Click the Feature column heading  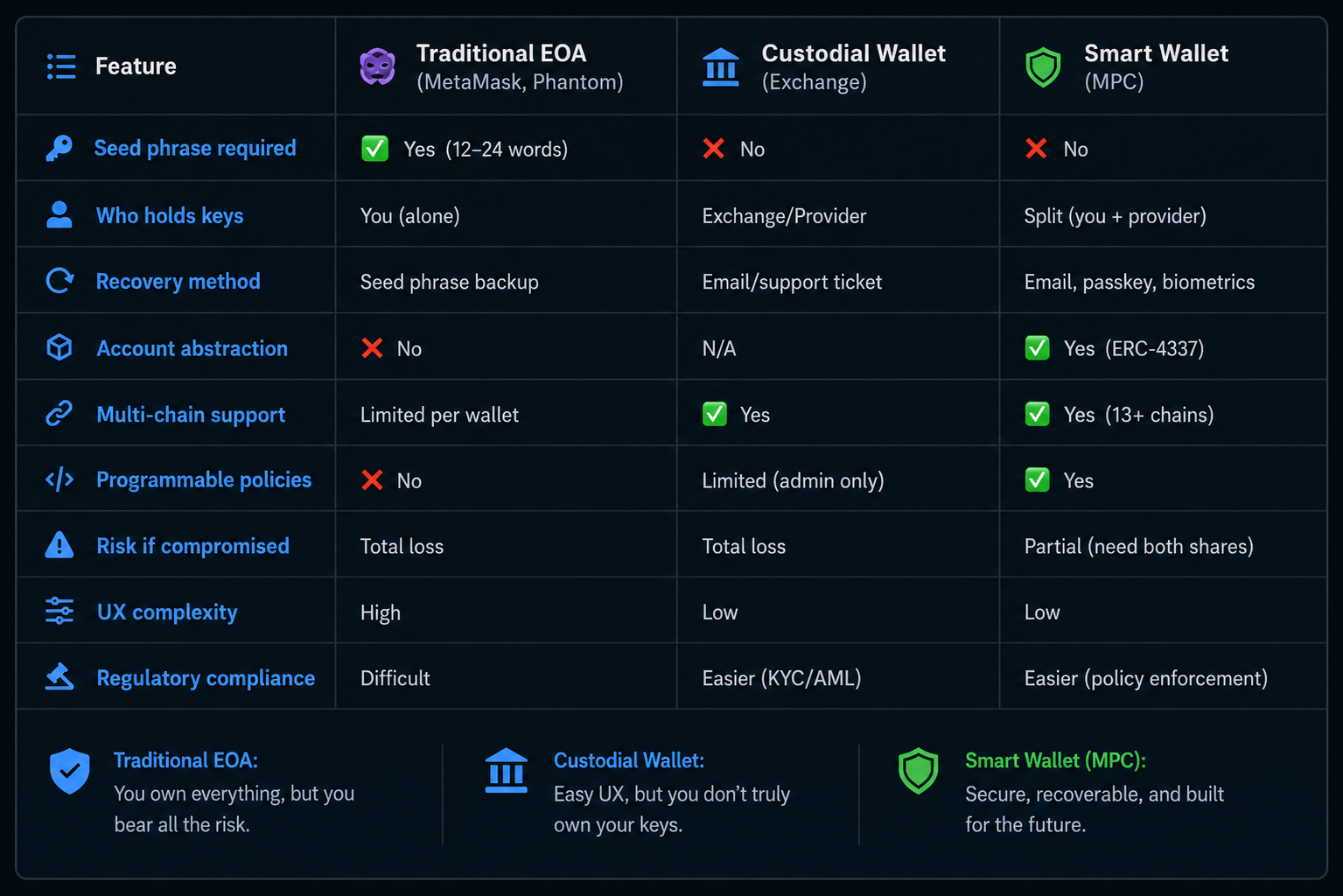click(x=136, y=66)
